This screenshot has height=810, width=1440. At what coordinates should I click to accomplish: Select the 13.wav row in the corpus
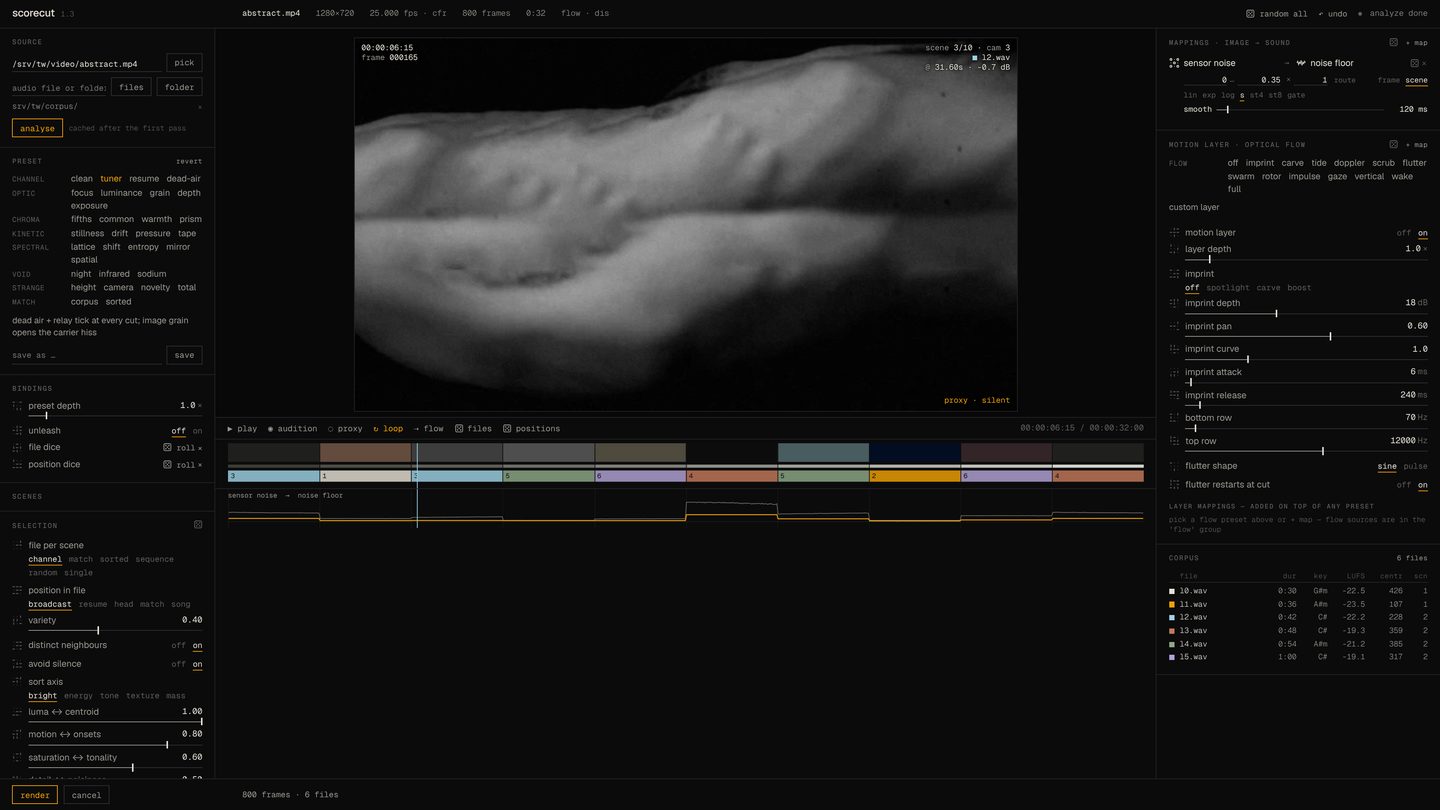point(1298,631)
